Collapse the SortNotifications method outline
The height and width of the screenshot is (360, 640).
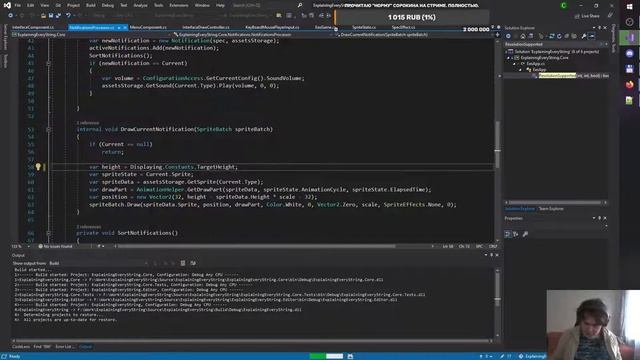48,233
